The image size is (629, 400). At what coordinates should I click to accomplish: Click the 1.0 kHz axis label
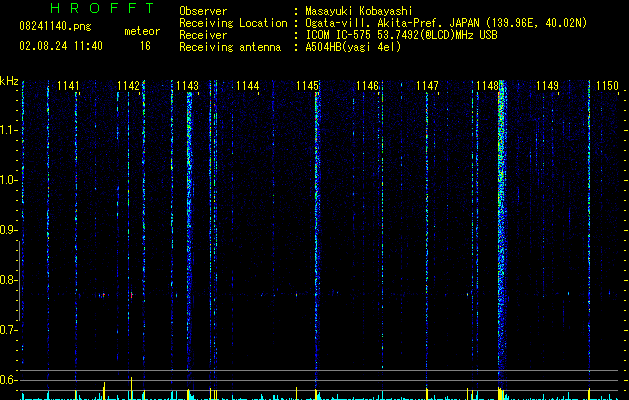coord(8,180)
